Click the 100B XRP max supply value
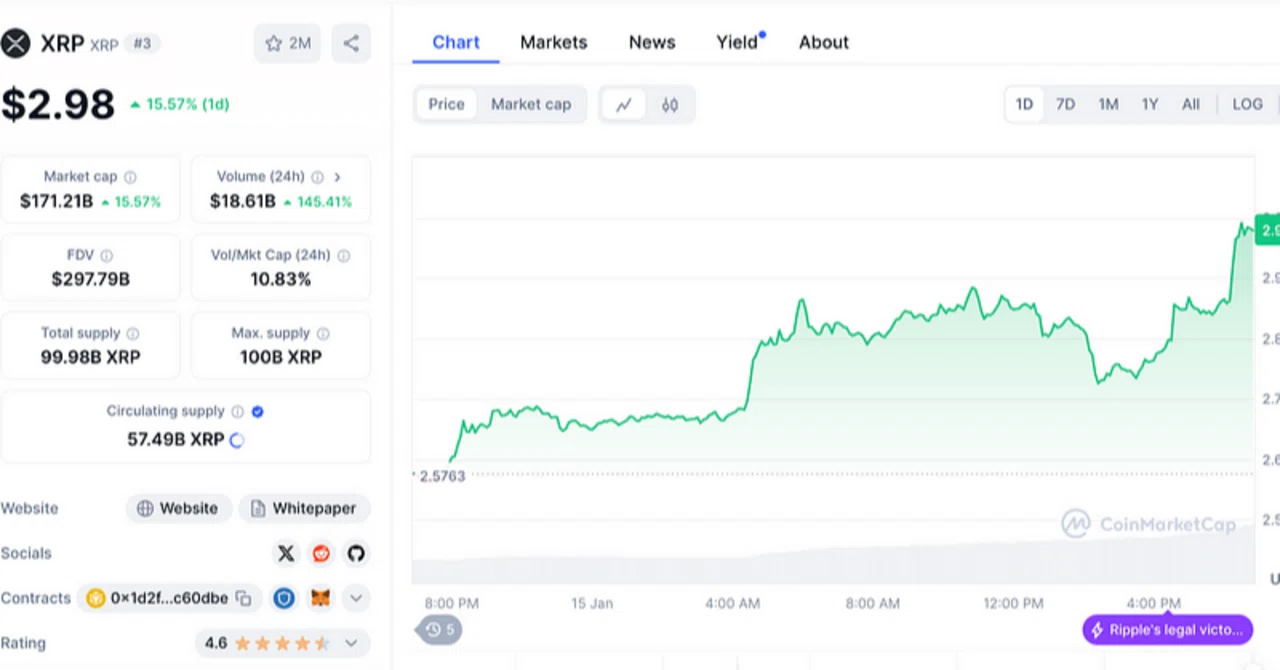Image resolution: width=1280 pixels, height=670 pixels. 281,357
